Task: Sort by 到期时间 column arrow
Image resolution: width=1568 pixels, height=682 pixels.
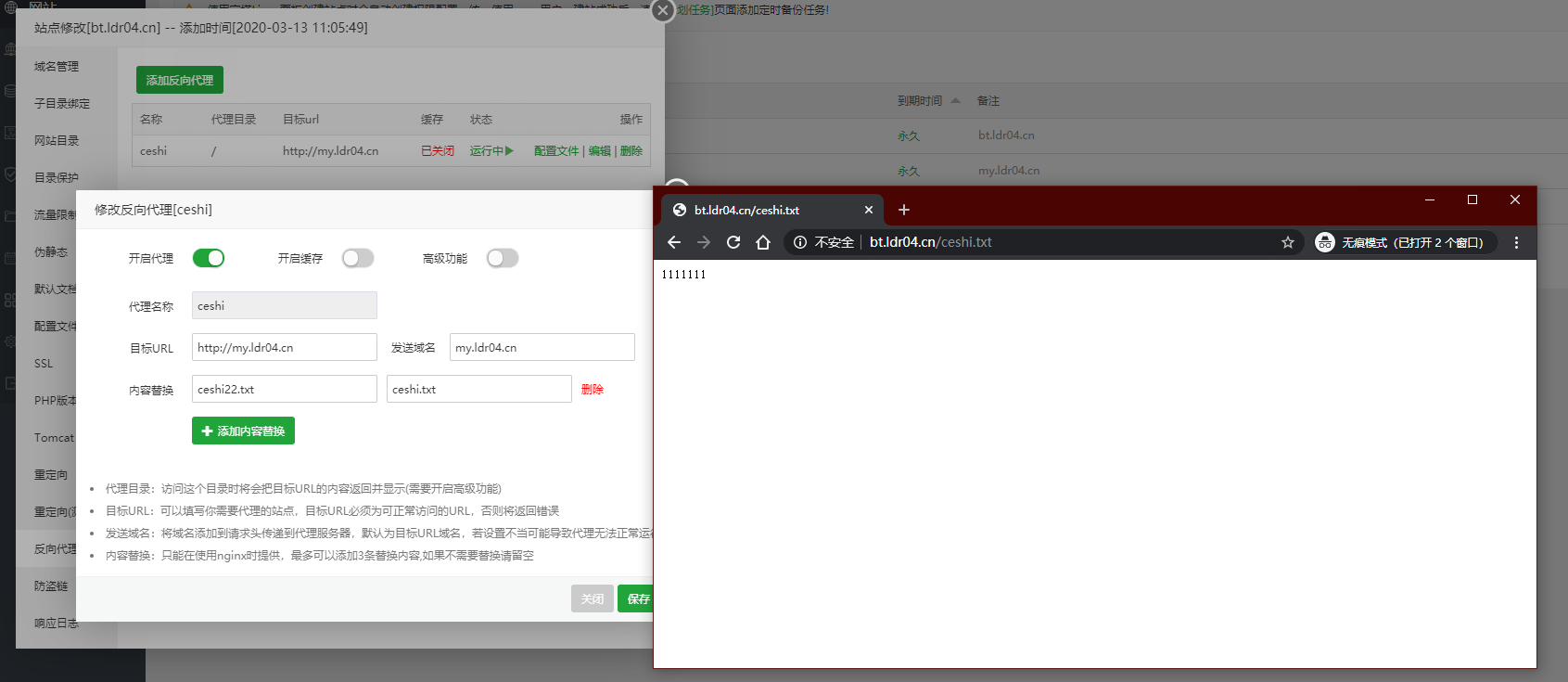Action: (x=955, y=100)
